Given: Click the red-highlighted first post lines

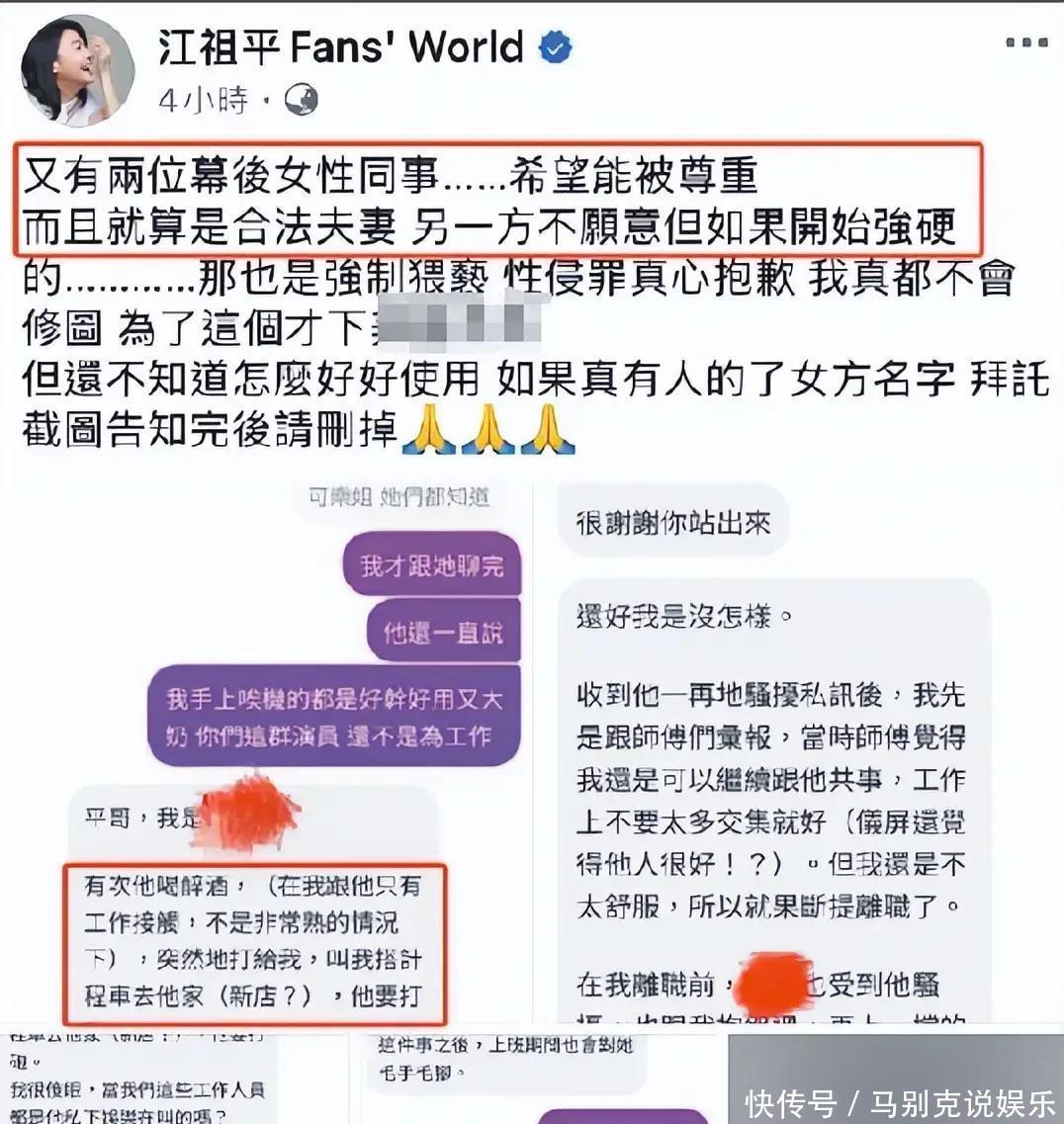Looking at the screenshot, I should coord(497,200).
